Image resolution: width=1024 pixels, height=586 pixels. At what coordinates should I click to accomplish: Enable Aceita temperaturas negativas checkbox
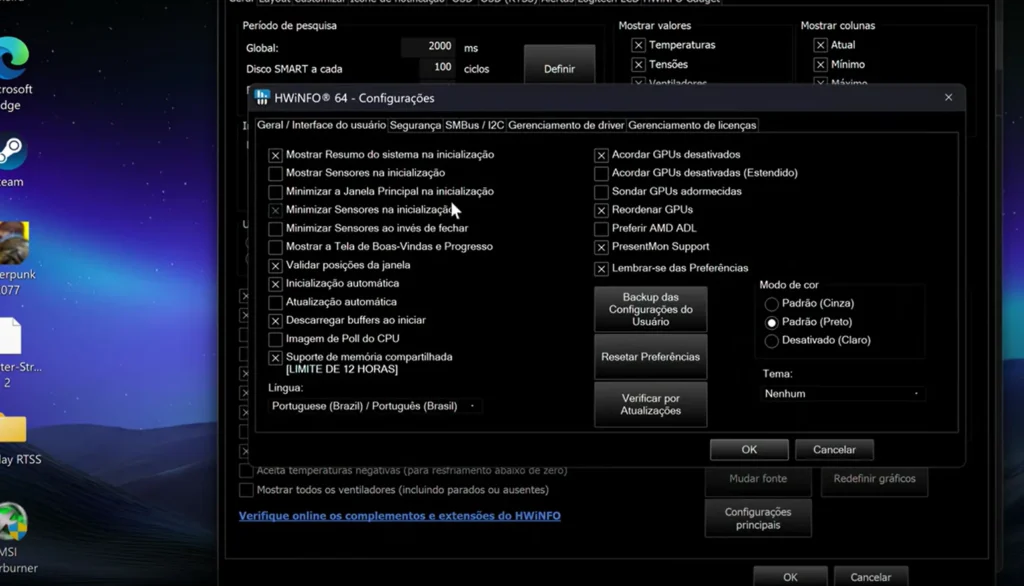[246, 470]
